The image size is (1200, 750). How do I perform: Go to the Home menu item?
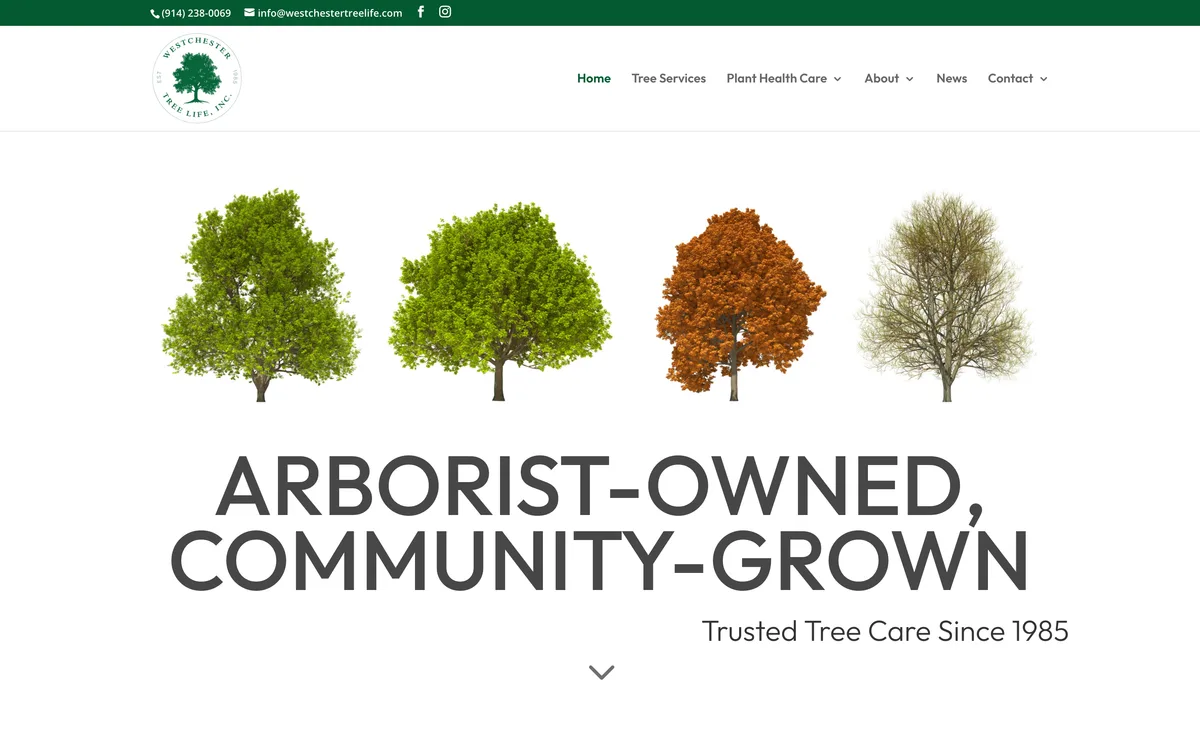coord(594,78)
